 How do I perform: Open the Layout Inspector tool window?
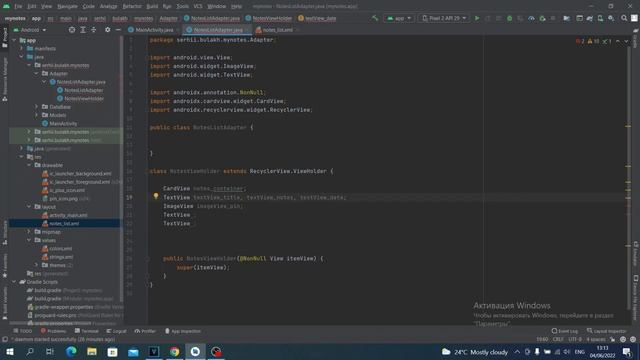pyautogui.click(x=607, y=331)
